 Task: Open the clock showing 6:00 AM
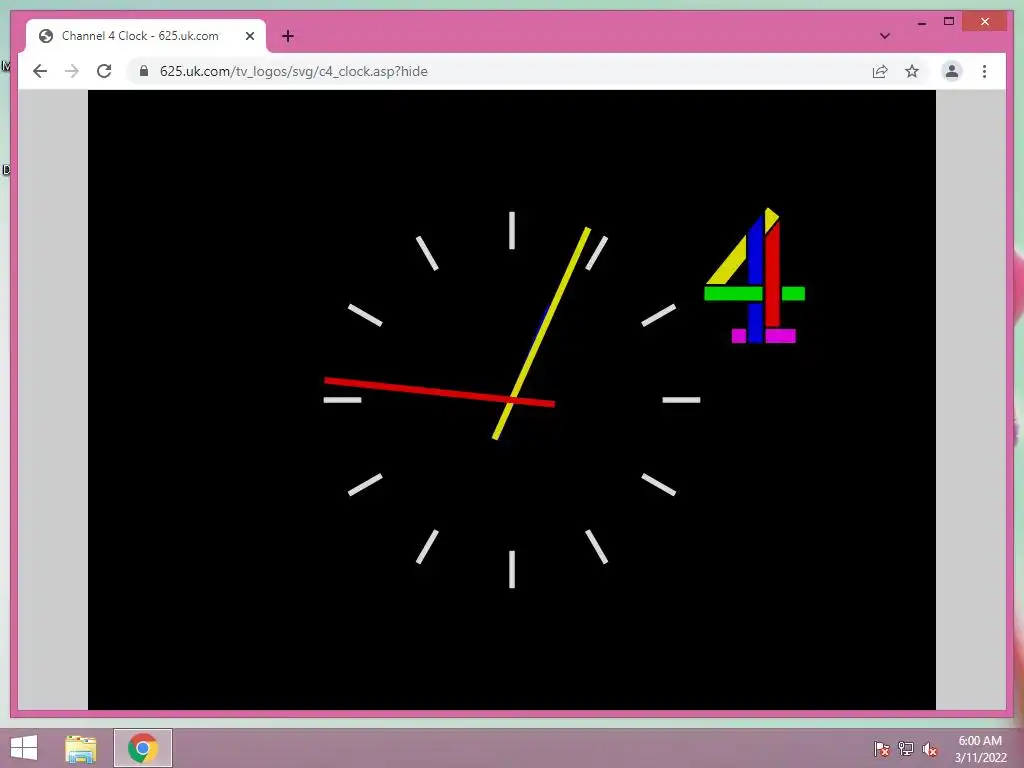[x=980, y=749]
